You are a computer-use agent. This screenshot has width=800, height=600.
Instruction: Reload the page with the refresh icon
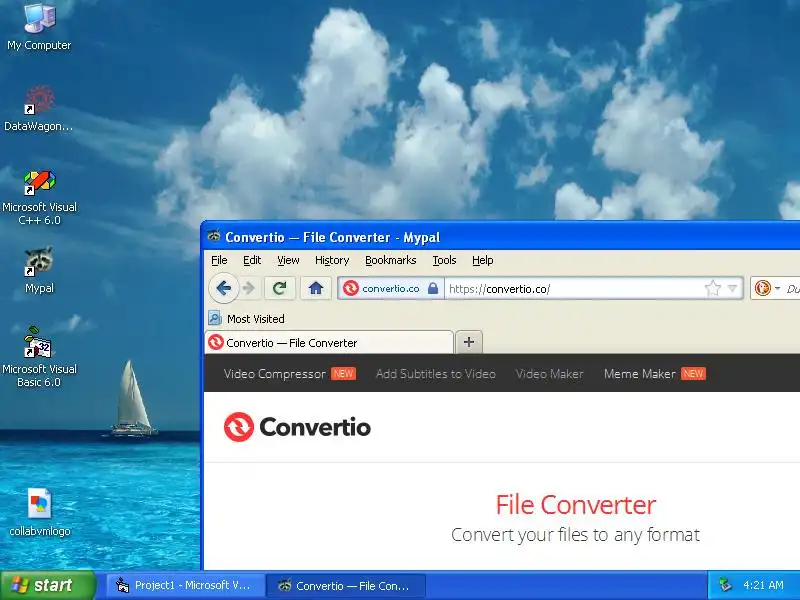[x=280, y=288]
